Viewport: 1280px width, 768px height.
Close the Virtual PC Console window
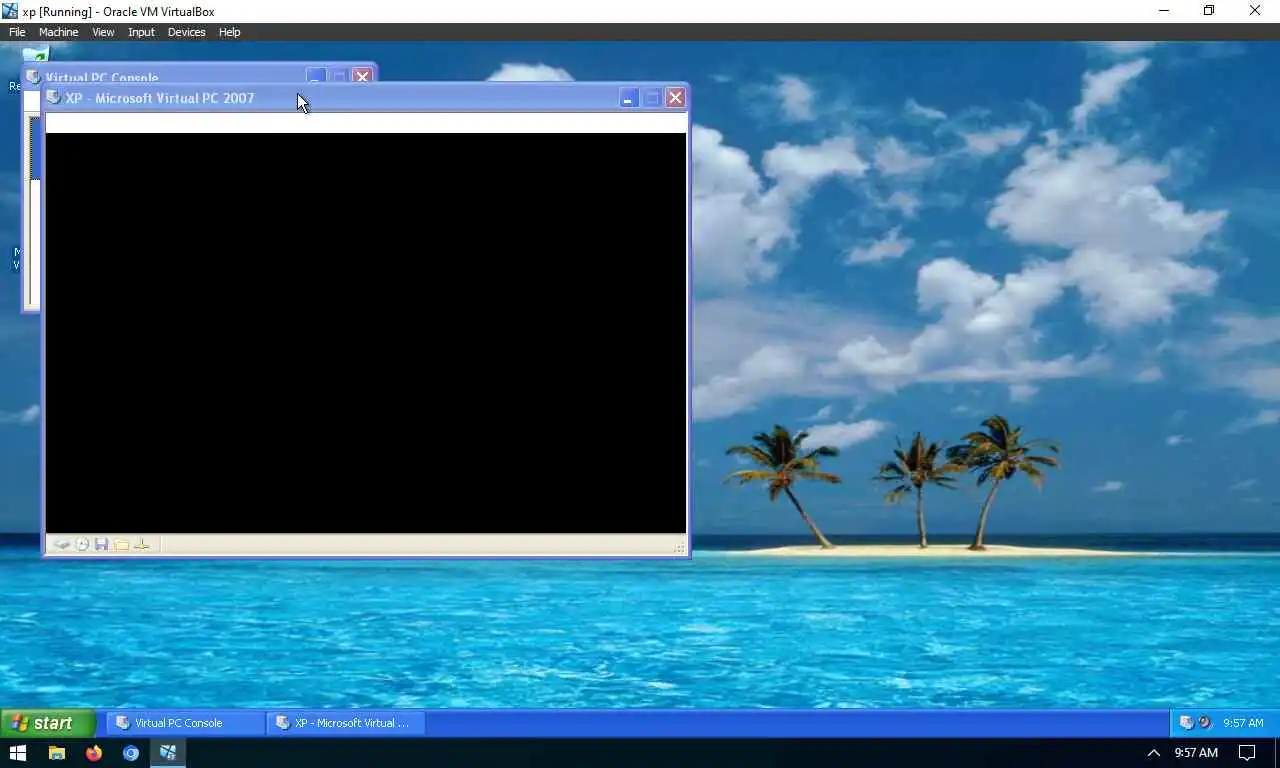(363, 76)
